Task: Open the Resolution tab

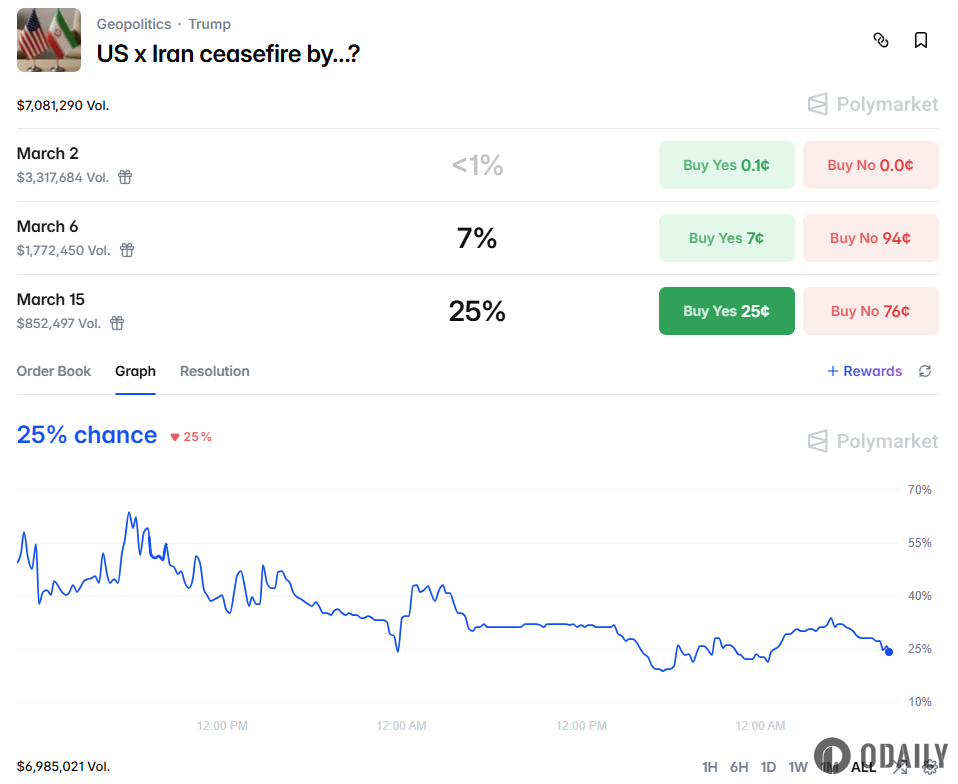Action: (214, 371)
